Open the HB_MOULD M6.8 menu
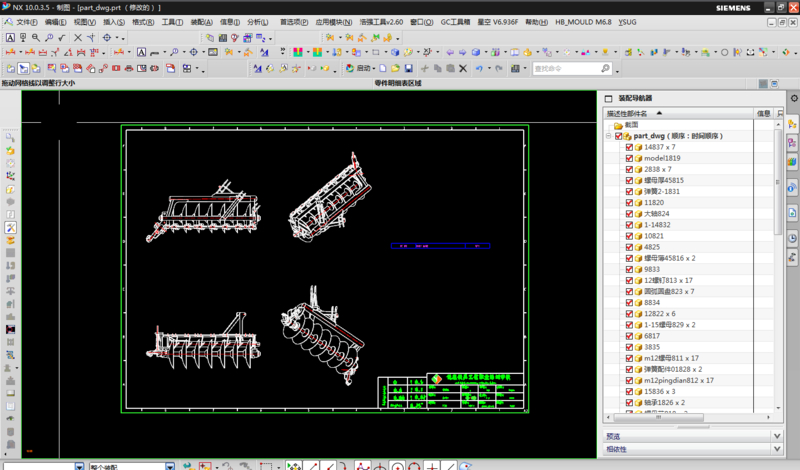800x470 pixels. click(583, 22)
